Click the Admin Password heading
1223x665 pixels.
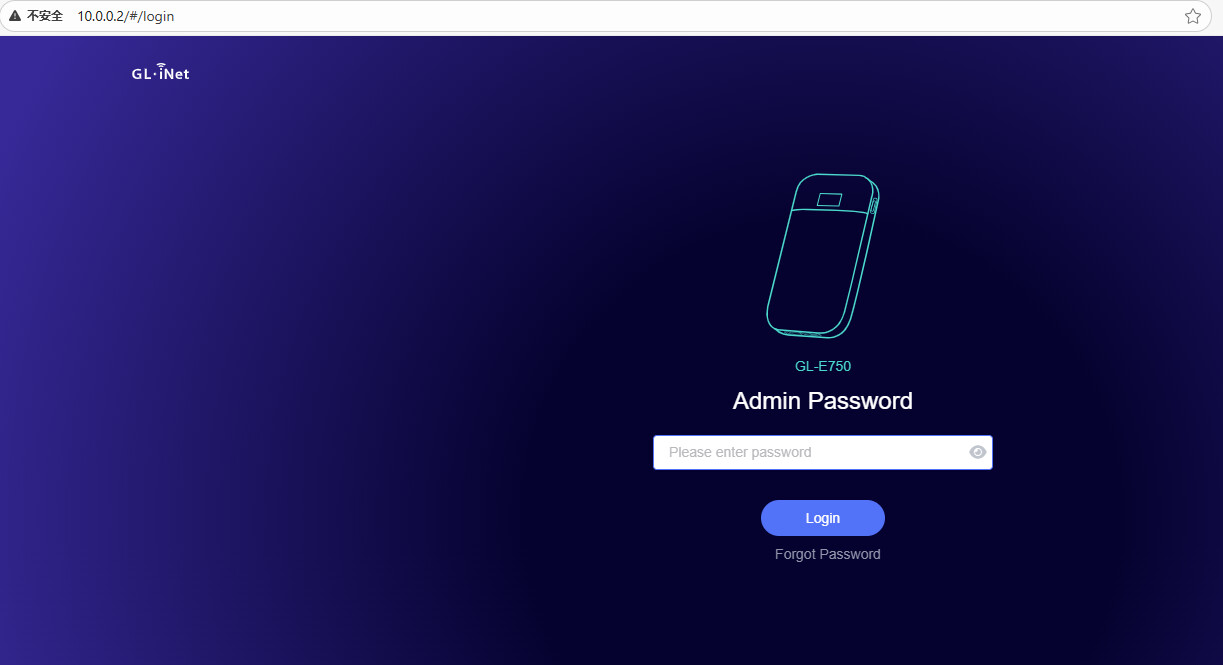point(823,401)
